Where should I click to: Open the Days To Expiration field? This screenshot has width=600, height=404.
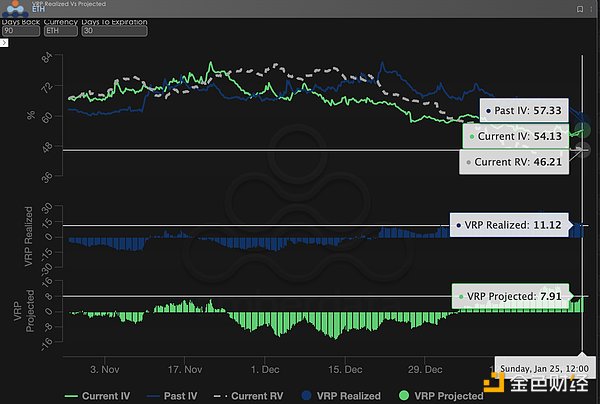tap(114, 31)
